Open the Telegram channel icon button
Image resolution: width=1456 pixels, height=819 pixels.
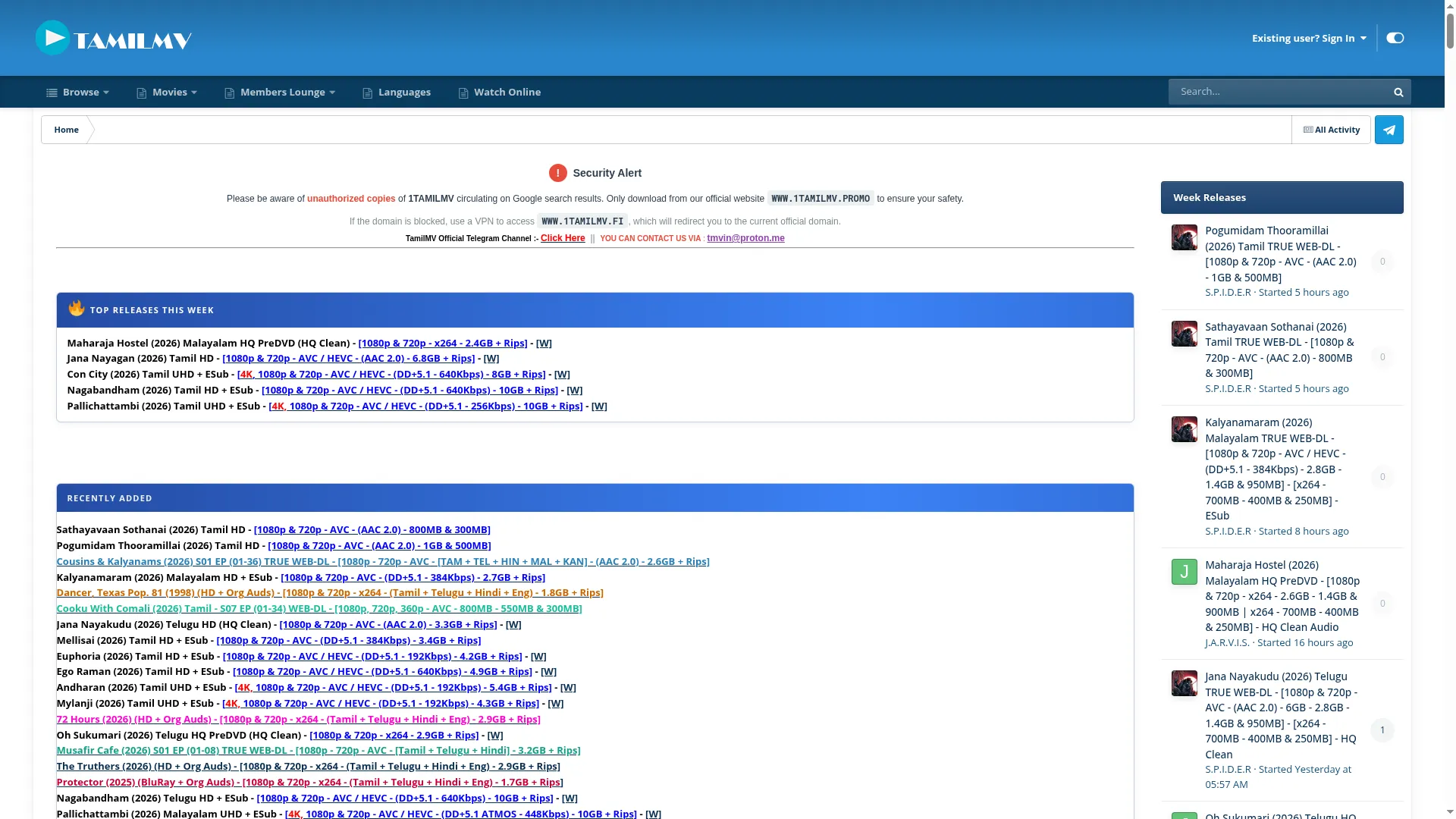[x=1389, y=130]
